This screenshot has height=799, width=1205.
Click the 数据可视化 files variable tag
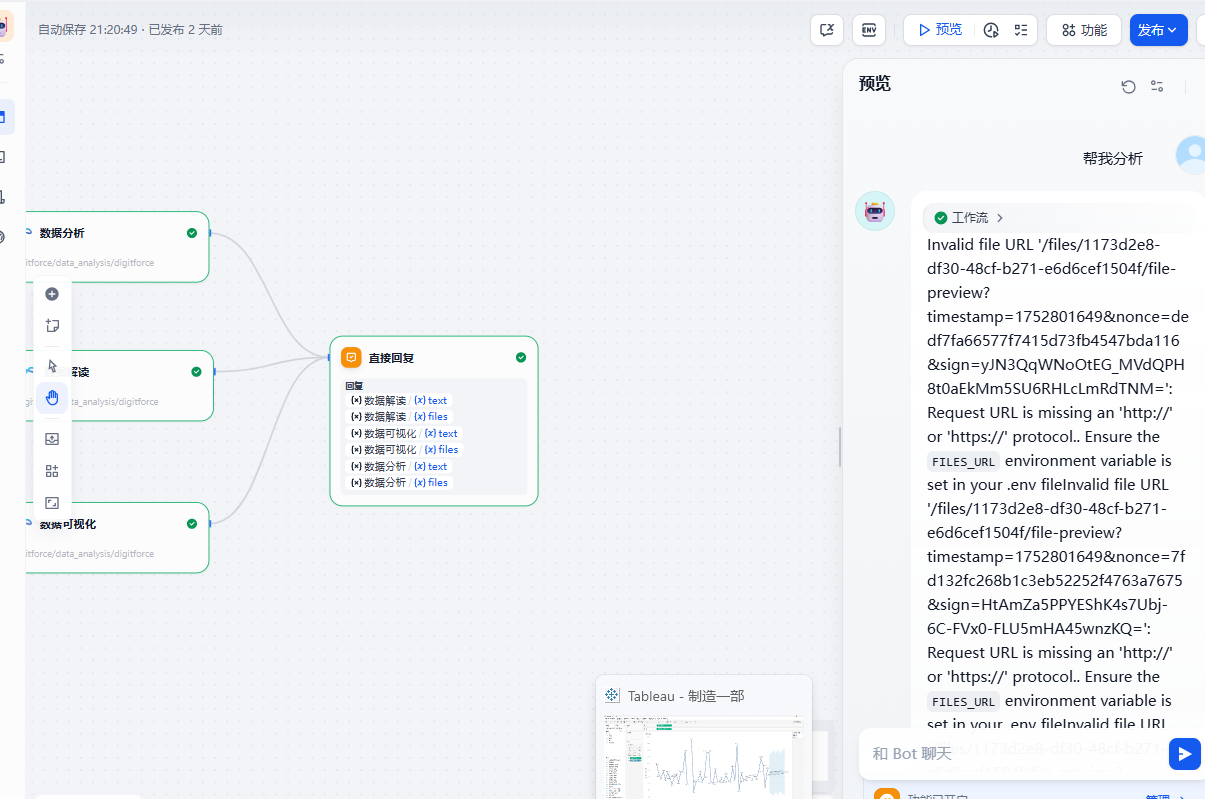(x=405, y=450)
